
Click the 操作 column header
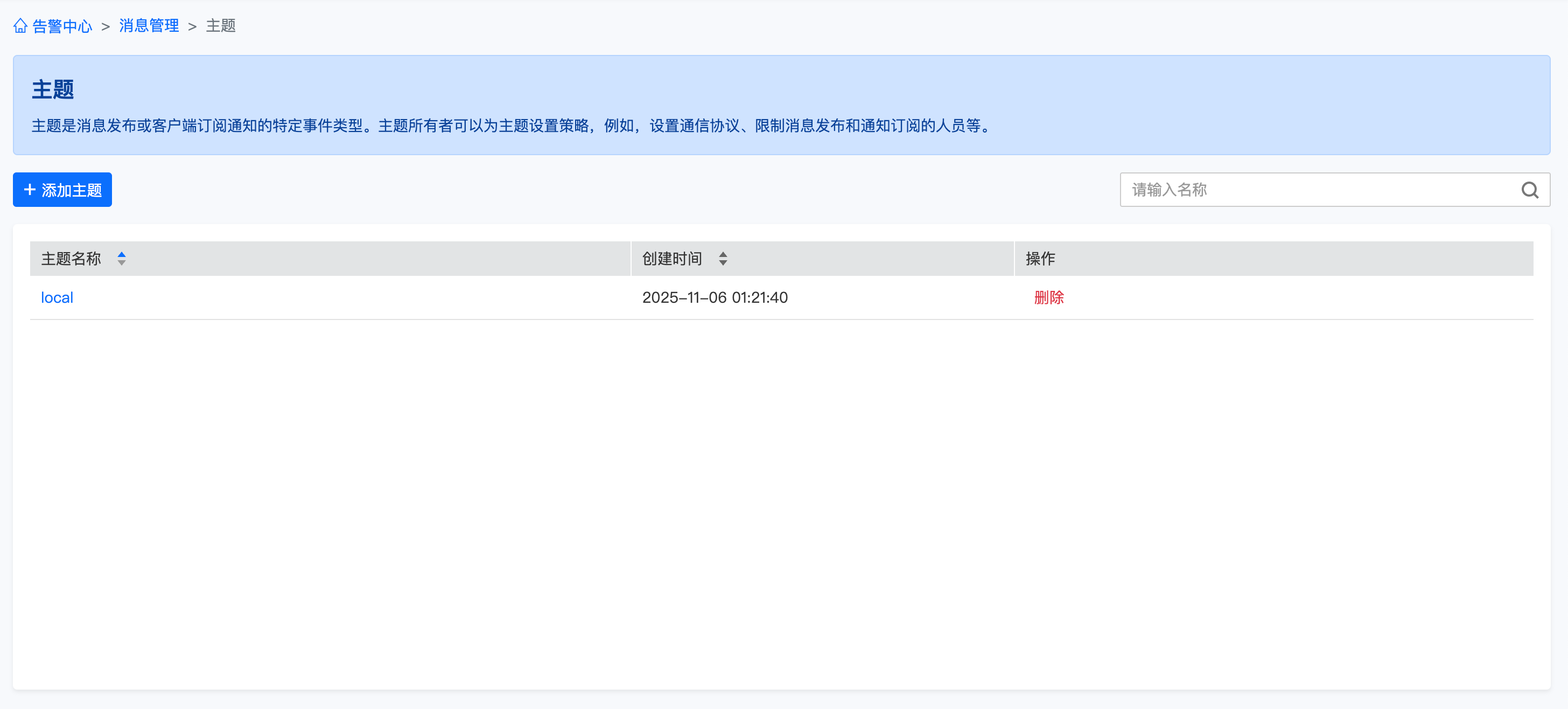tap(1040, 259)
